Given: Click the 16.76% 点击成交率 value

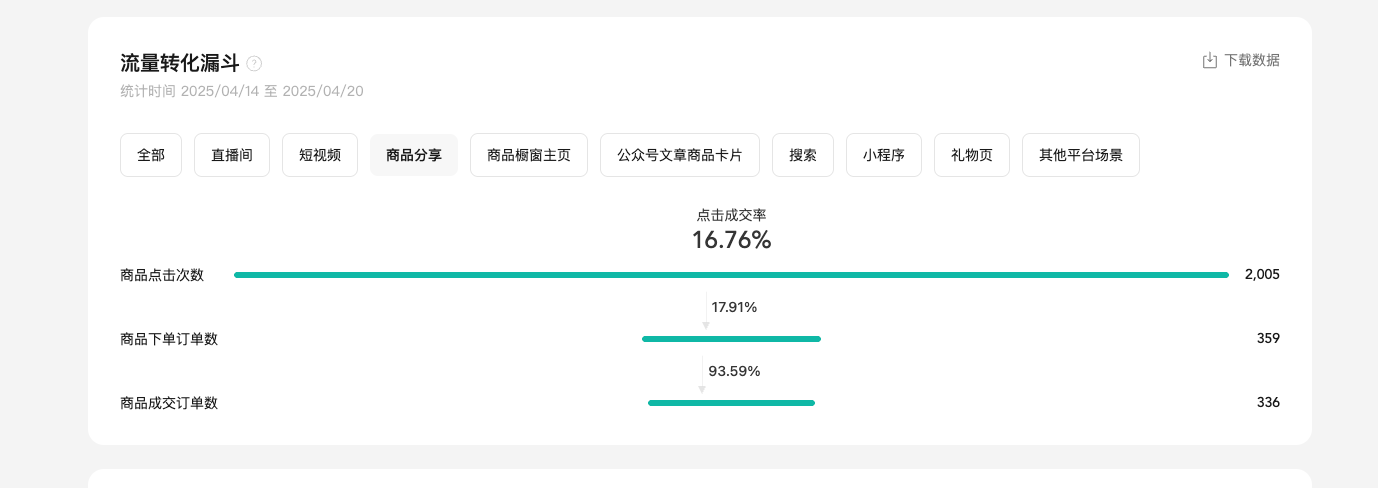Looking at the screenshot, I should tap(731, 240).
